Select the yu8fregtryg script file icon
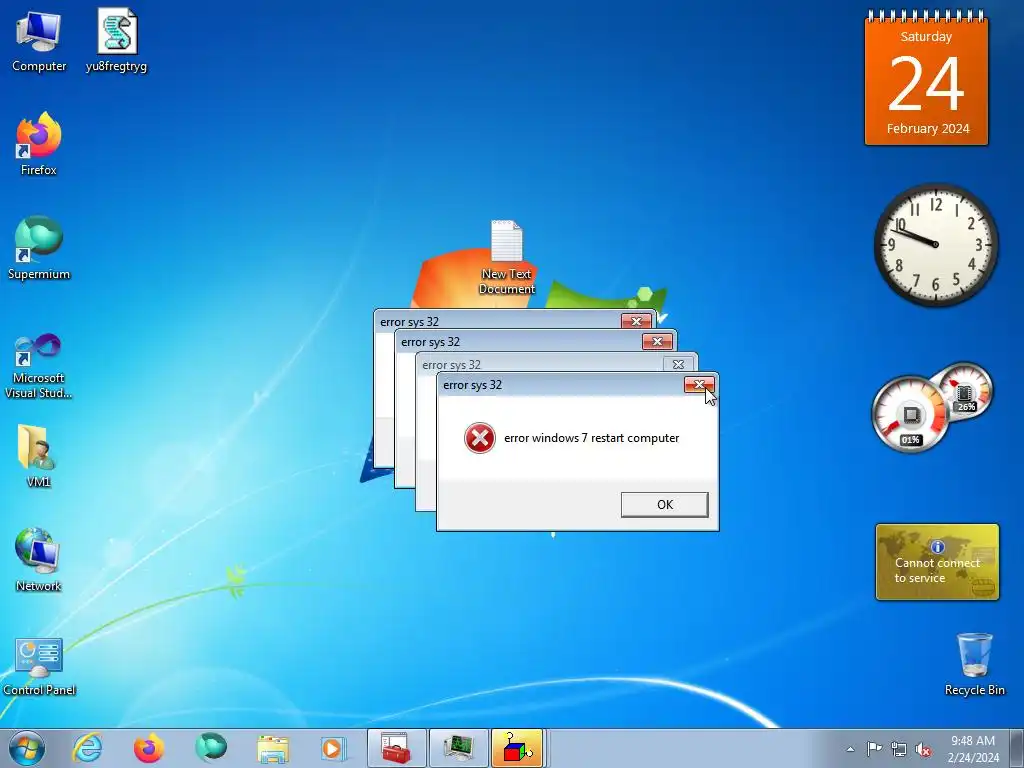 coord(116,40)
